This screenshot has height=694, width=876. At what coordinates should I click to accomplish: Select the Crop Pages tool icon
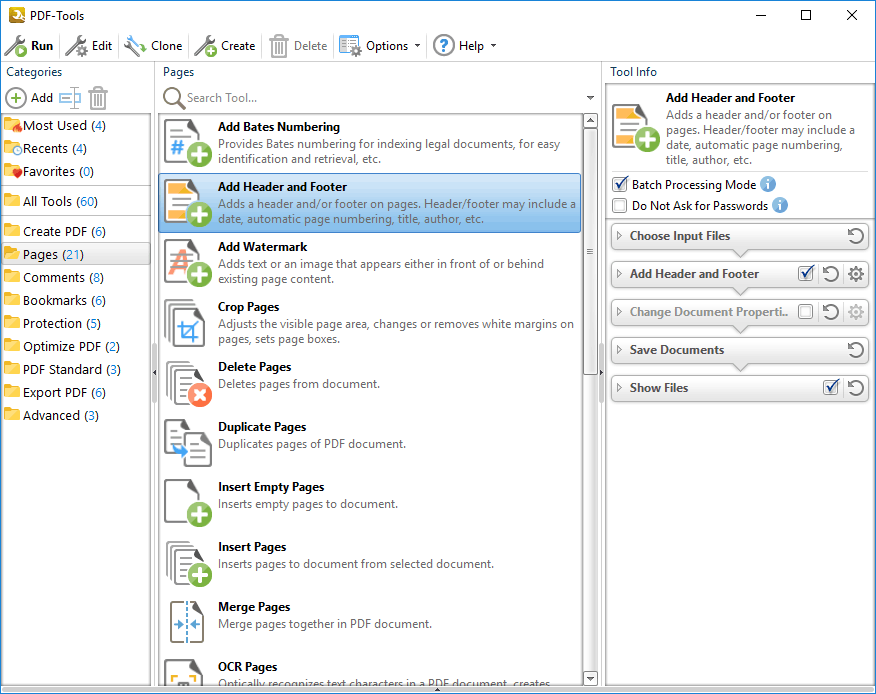click(x=185, y=323)
